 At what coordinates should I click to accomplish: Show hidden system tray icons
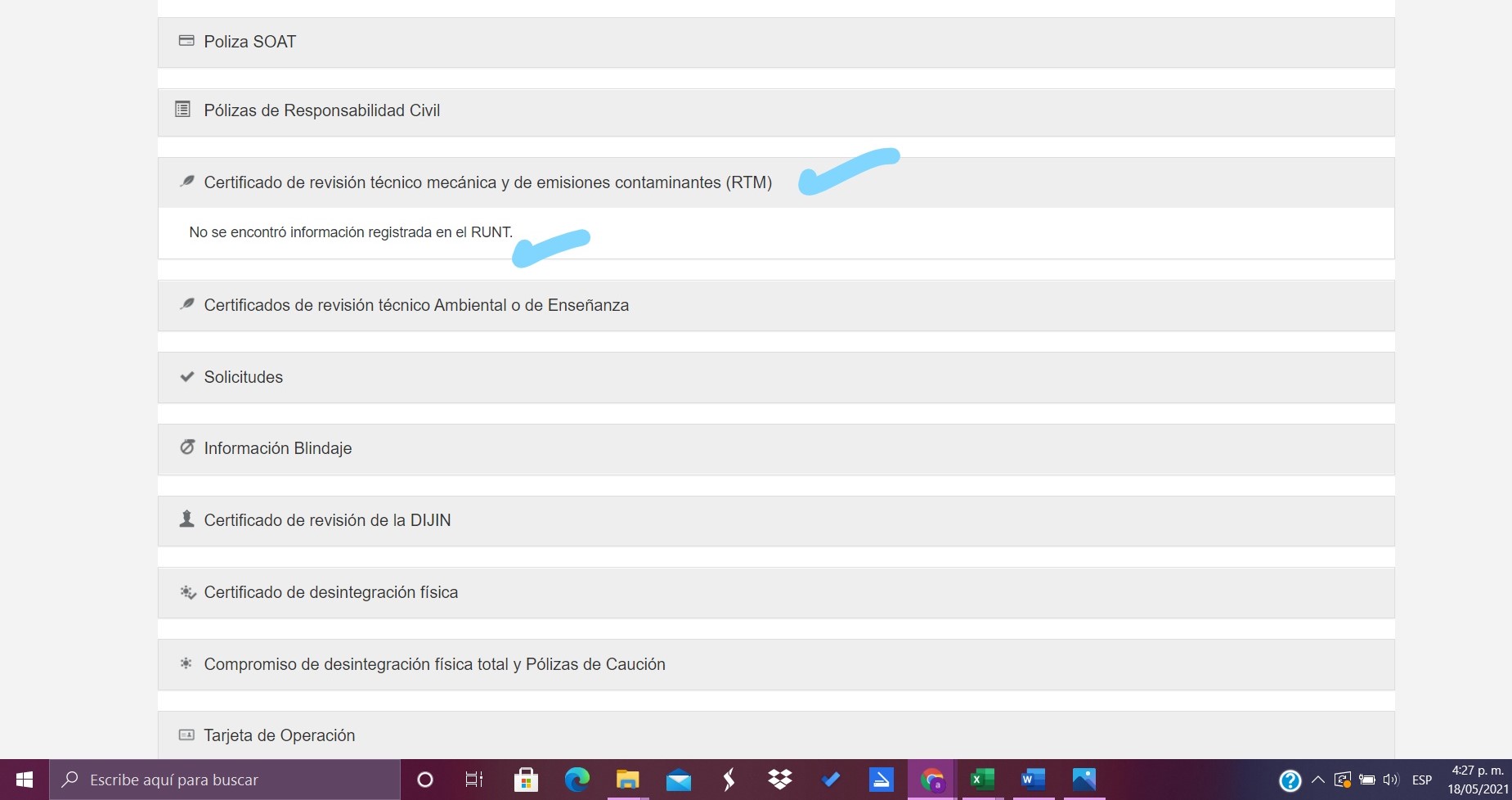point(1317,780)
